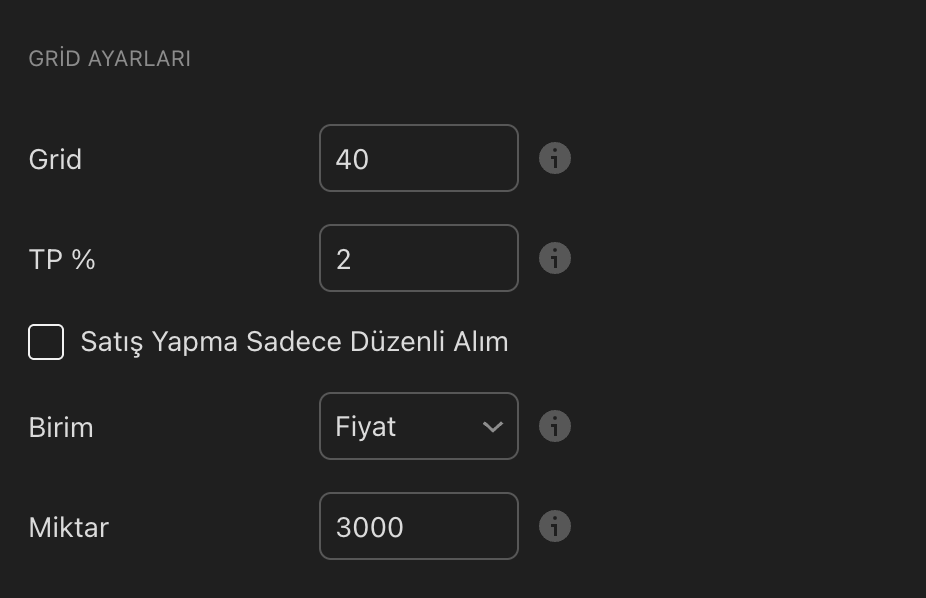
Task: Place cursor on the 40 value
Action: click(353, 159)
